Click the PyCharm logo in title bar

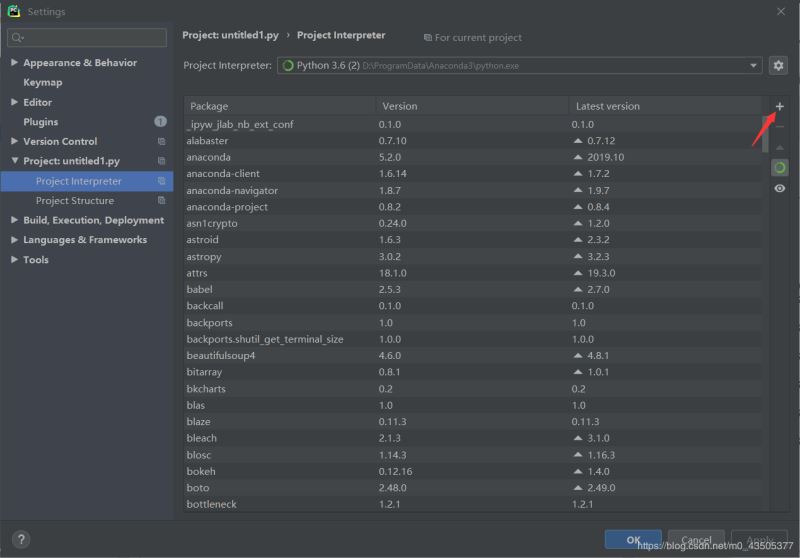pos(14,11)
